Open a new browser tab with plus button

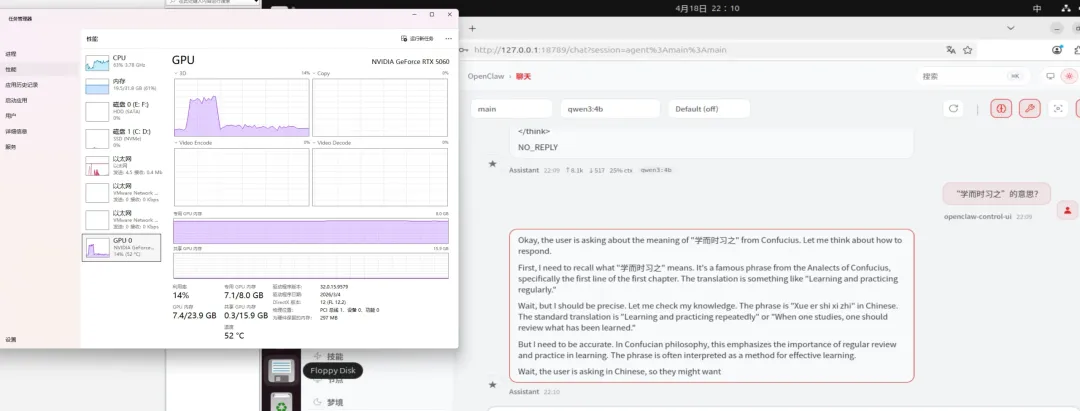pyautogui.click(x=472, y=28)
